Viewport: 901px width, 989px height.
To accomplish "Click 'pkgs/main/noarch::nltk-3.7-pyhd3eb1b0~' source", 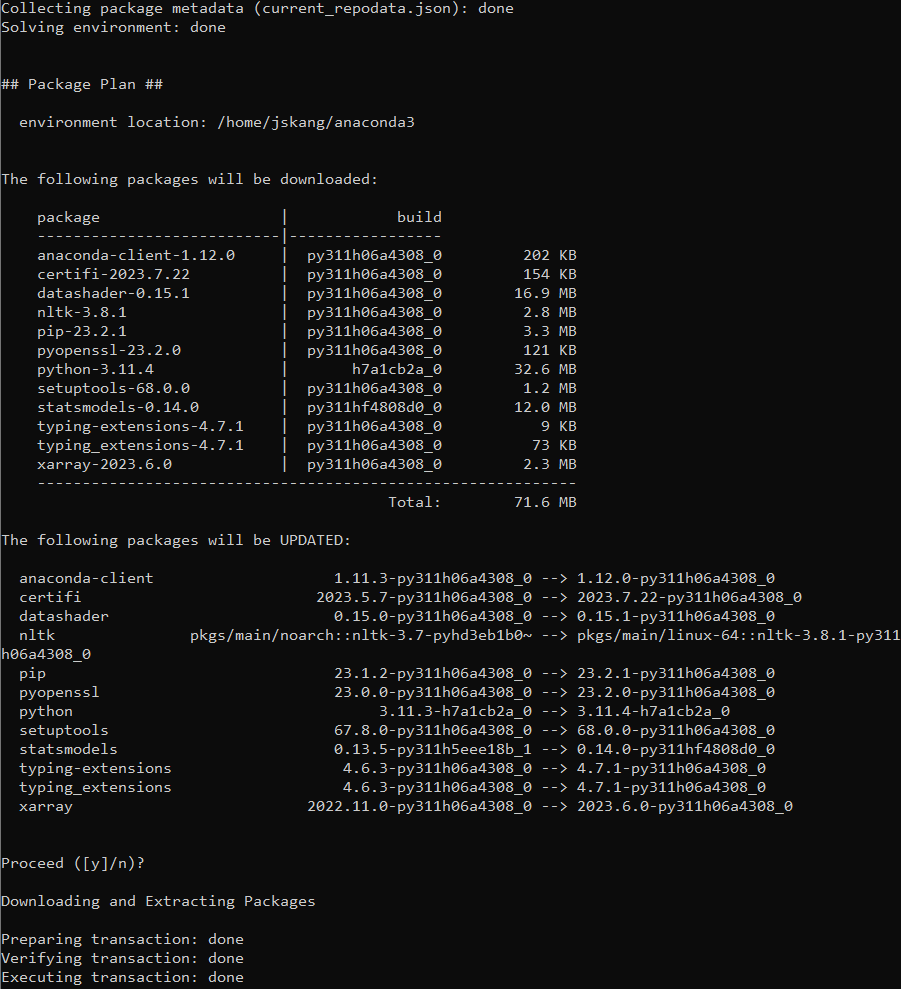I will coord(361,635).
